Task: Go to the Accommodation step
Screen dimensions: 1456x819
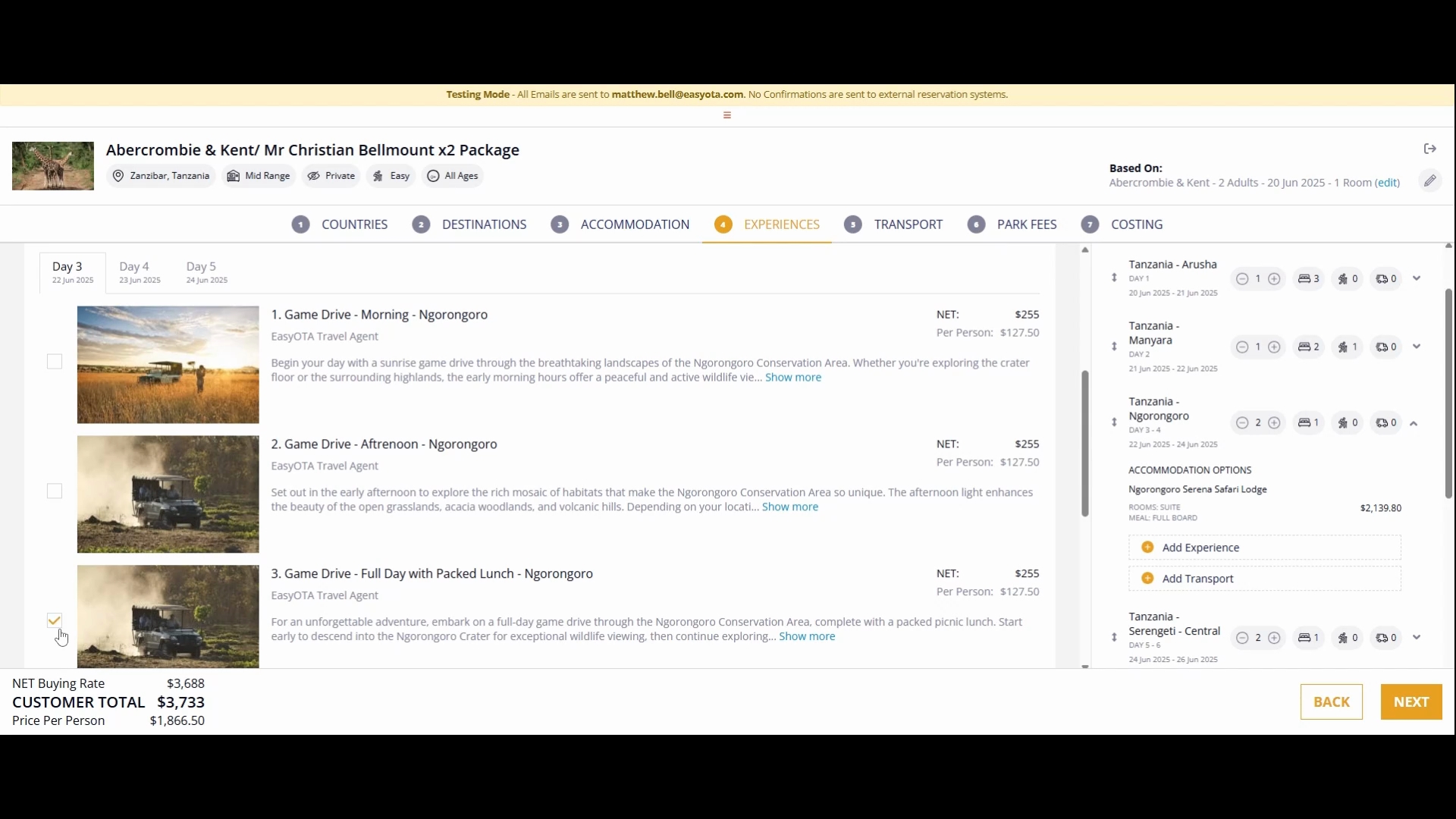Action: click(x=620, y=224)
